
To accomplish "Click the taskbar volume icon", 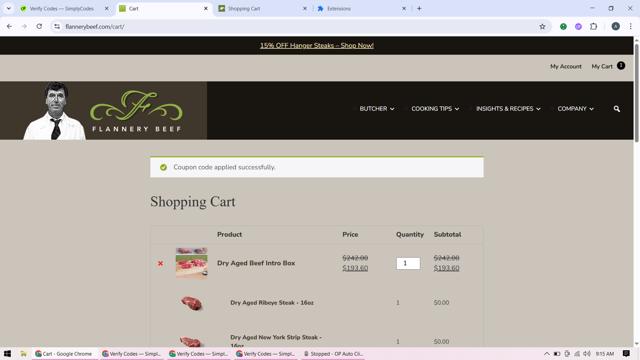I will pyautogui.click(x=587, y=353).
